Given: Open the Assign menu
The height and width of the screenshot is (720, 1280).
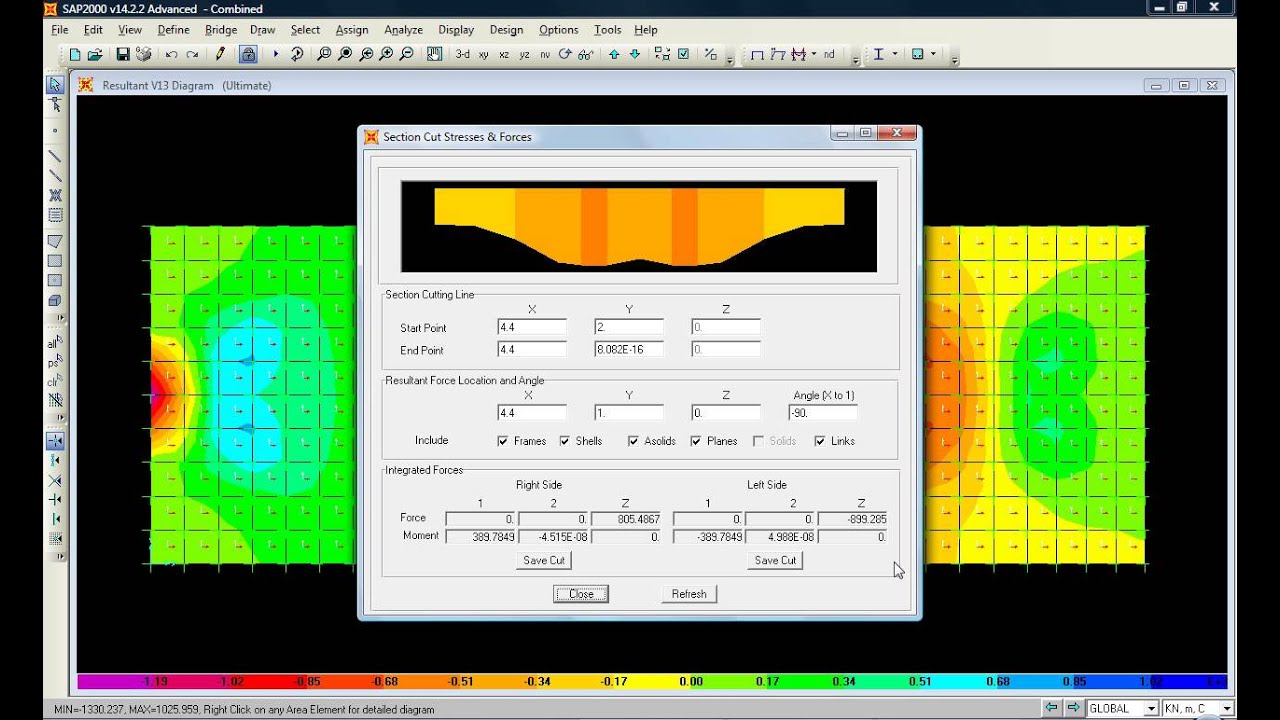Looking at the screenshot, I should coord(352,30).
